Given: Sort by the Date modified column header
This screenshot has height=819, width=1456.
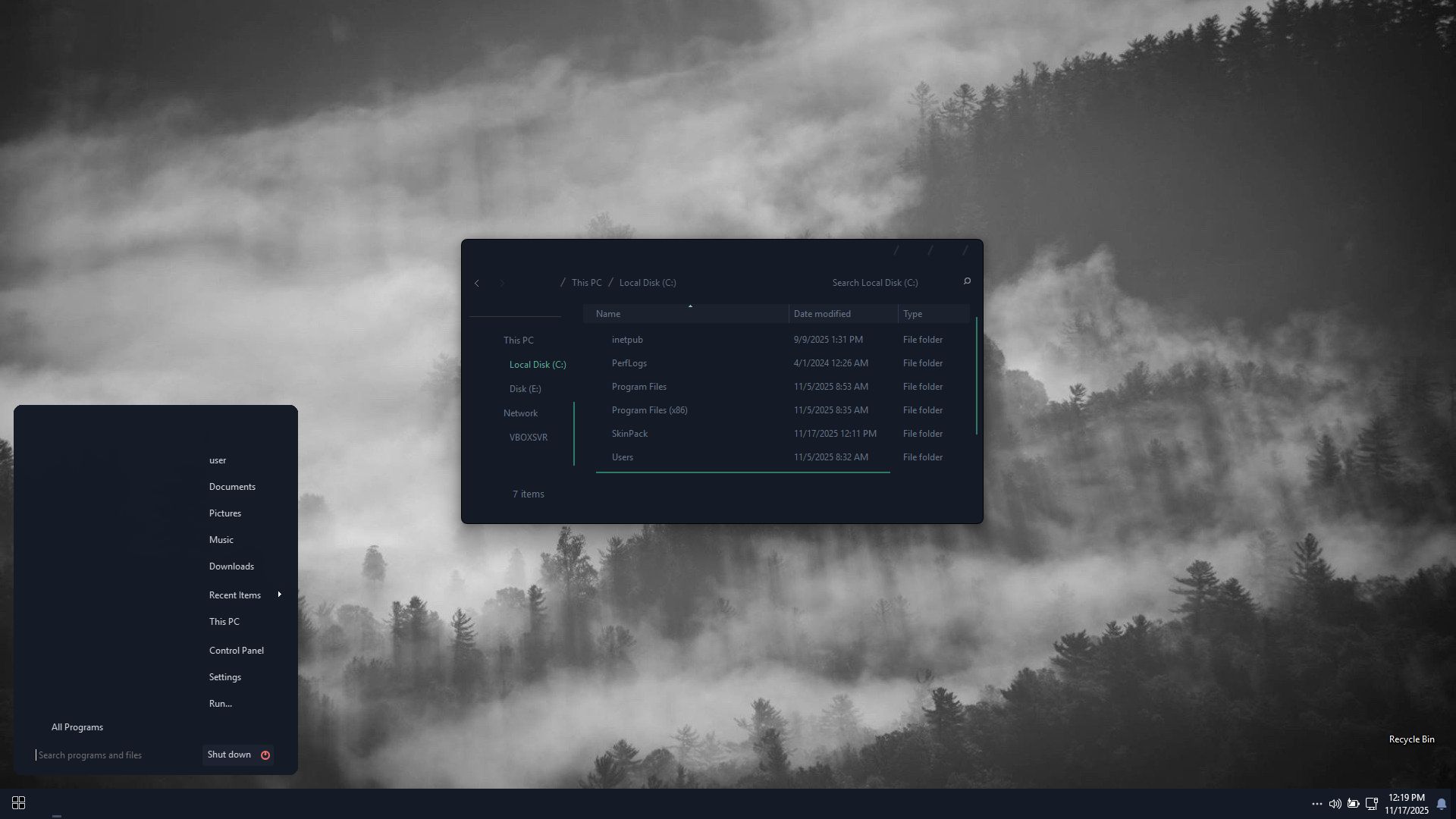Looking at the screenshot, I should [x=822, y=314].
